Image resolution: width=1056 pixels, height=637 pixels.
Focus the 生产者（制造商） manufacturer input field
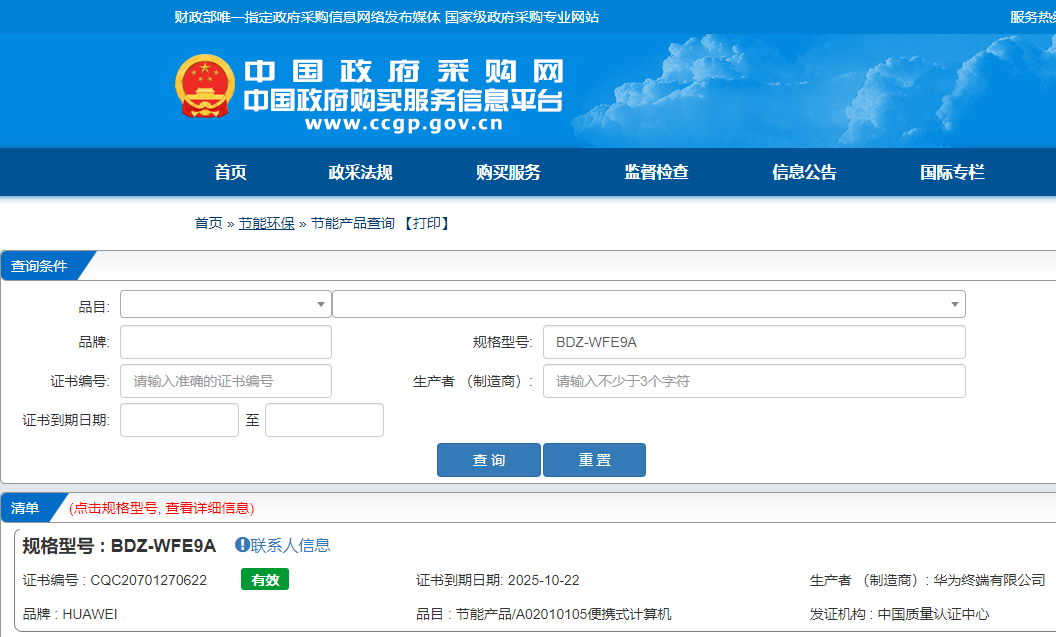coord(754,381)
